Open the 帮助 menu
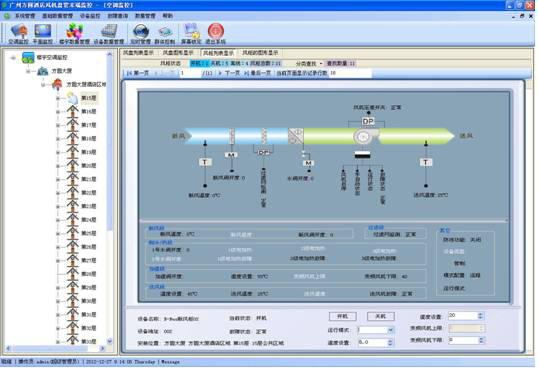The width and height of the screenshot is (538, 371). (x=167, y=16)
